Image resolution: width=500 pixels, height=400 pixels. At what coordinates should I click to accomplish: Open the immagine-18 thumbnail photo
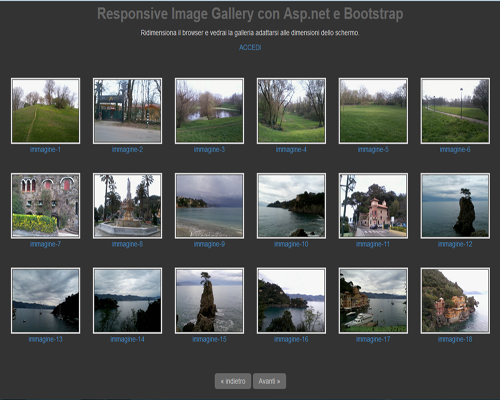click(455, 301)
